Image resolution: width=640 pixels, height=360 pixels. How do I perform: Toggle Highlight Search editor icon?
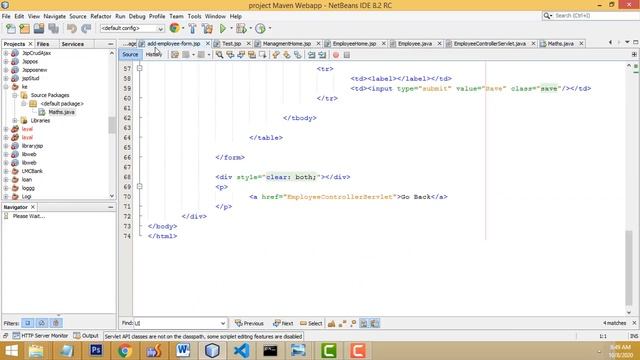pyautogui.click(x=252, y=55)
